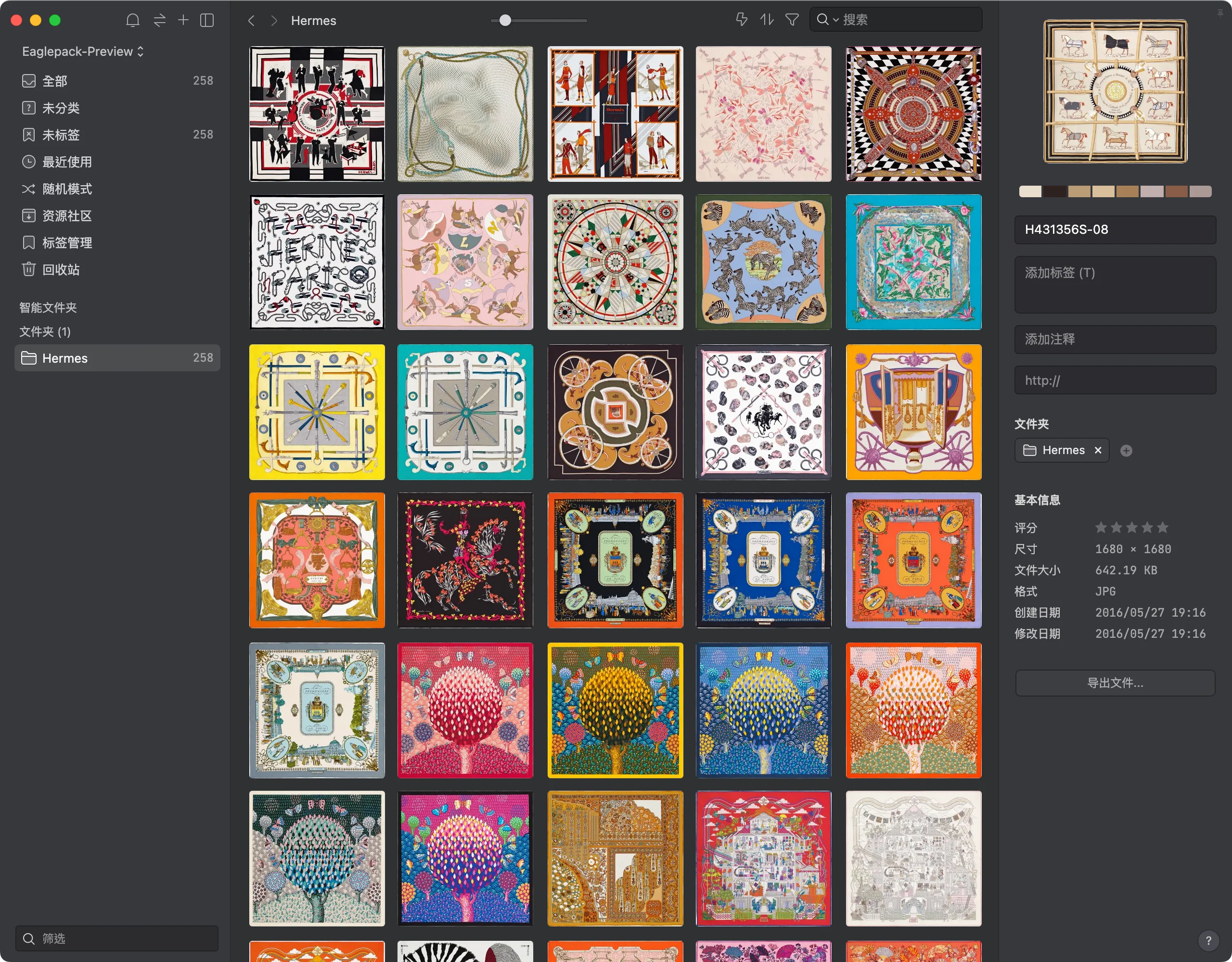Open 随机模式 in sidebar

point(117,189)
